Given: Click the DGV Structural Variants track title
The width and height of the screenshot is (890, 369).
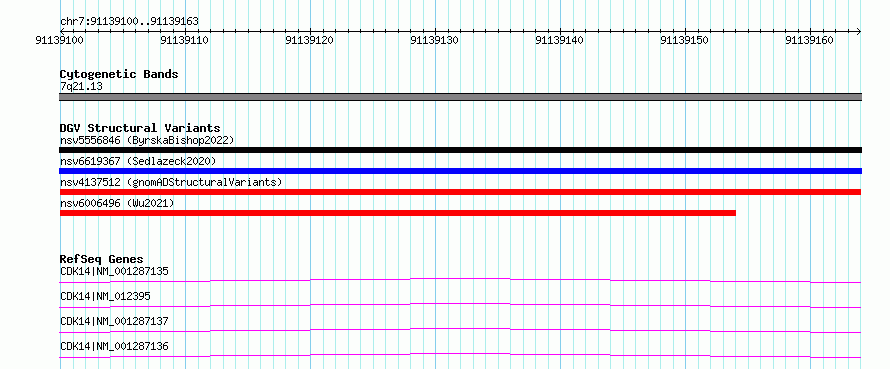Looking at the screenshot, I should (140, 128).
